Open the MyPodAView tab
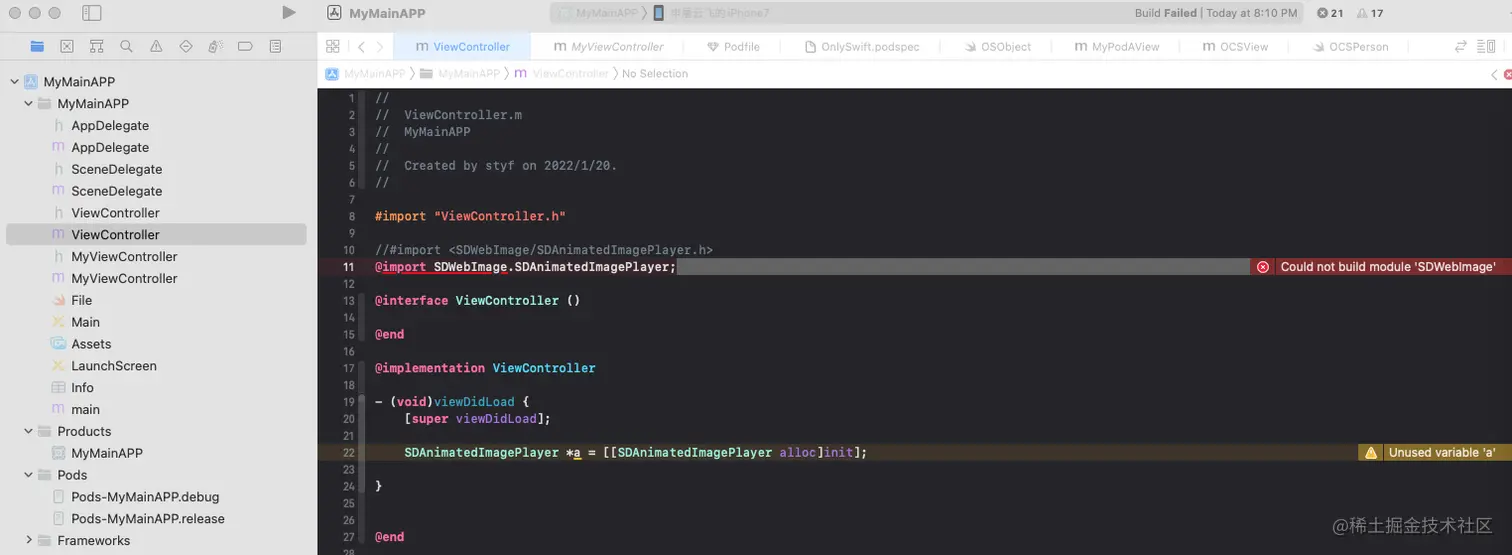Screen dimensions: 1512x555 pos(1116,46)
